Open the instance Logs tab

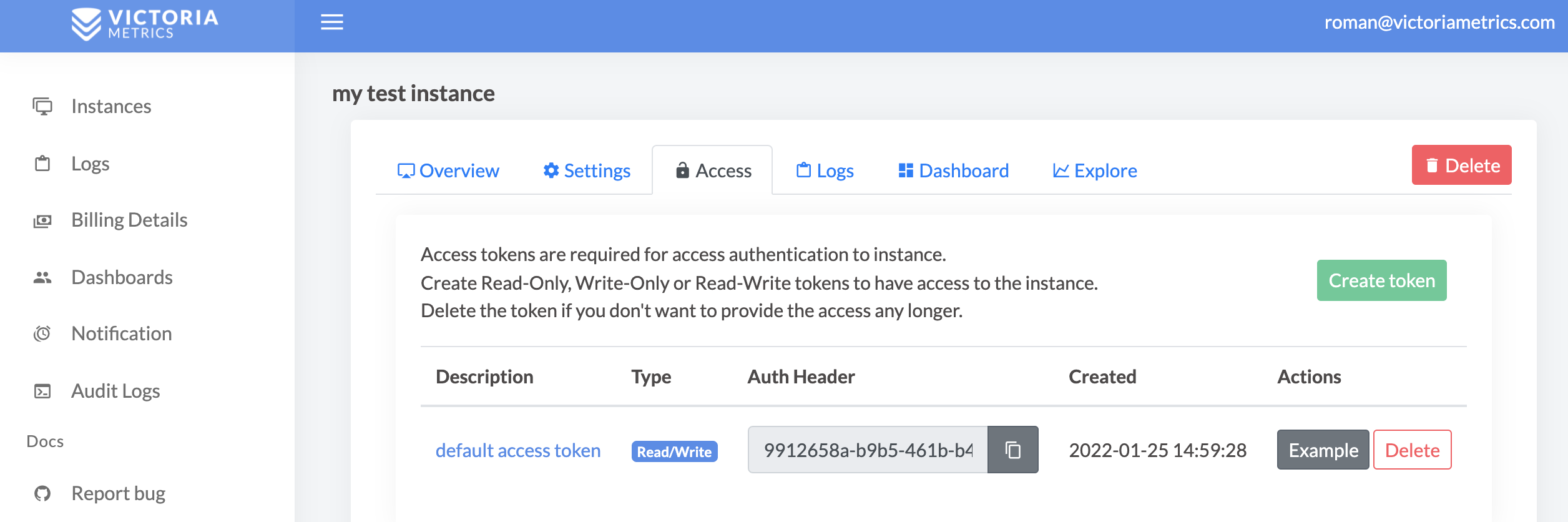[x=825, y=170]
